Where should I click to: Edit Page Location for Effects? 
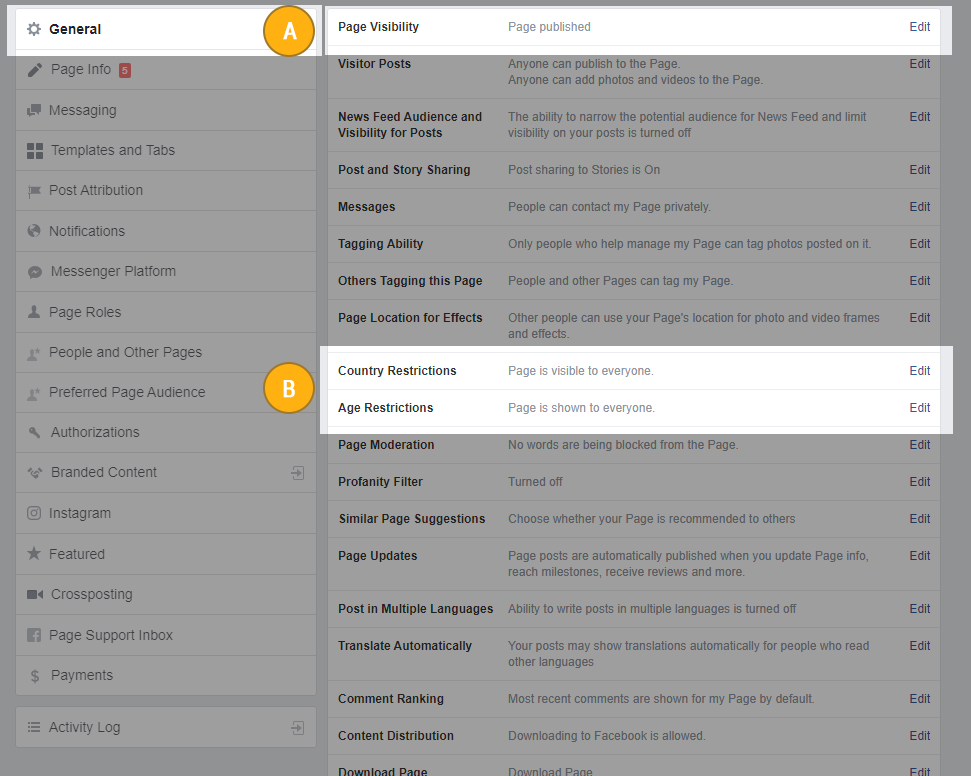click(920, 318)
